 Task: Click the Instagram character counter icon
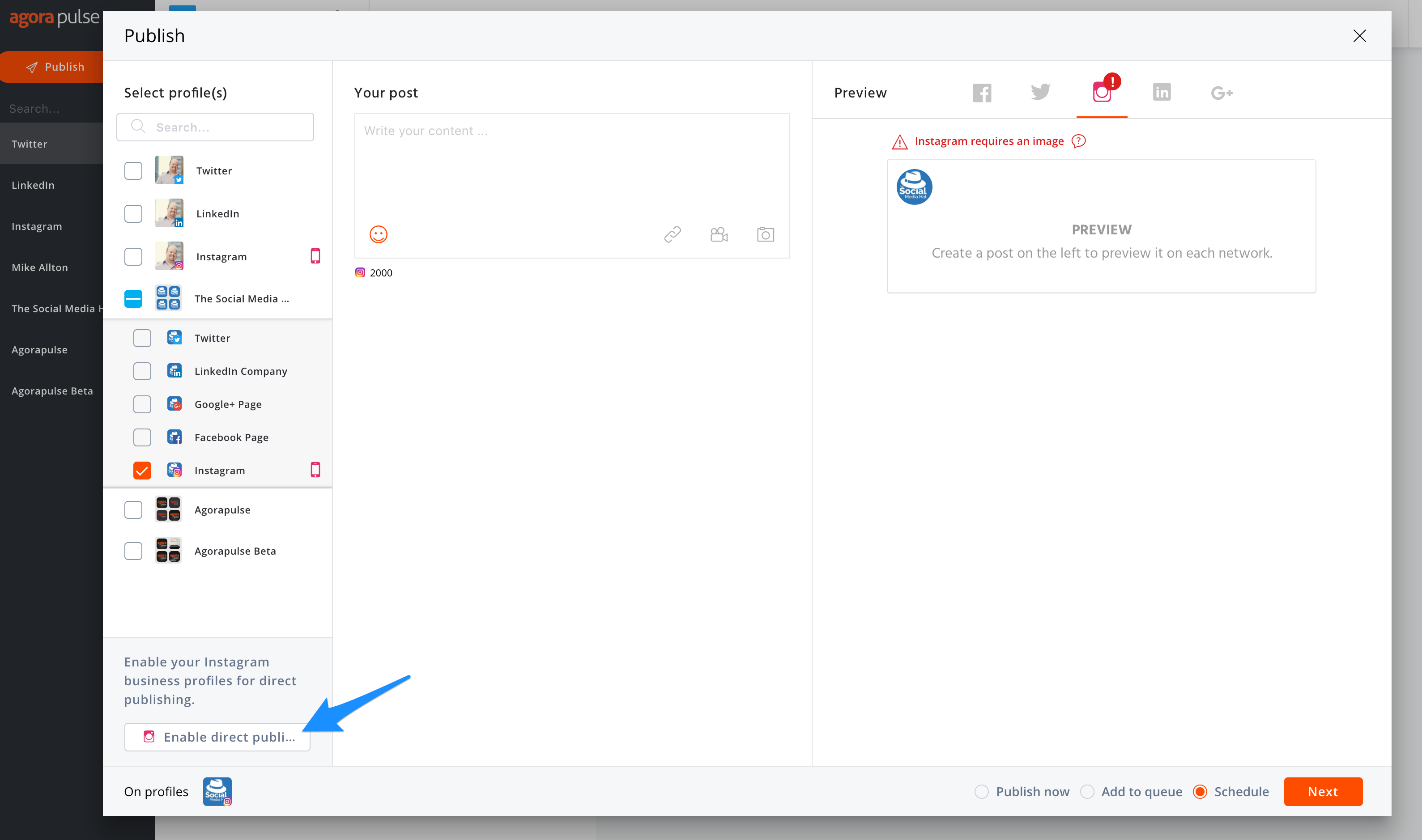click(x=360, y=272)
